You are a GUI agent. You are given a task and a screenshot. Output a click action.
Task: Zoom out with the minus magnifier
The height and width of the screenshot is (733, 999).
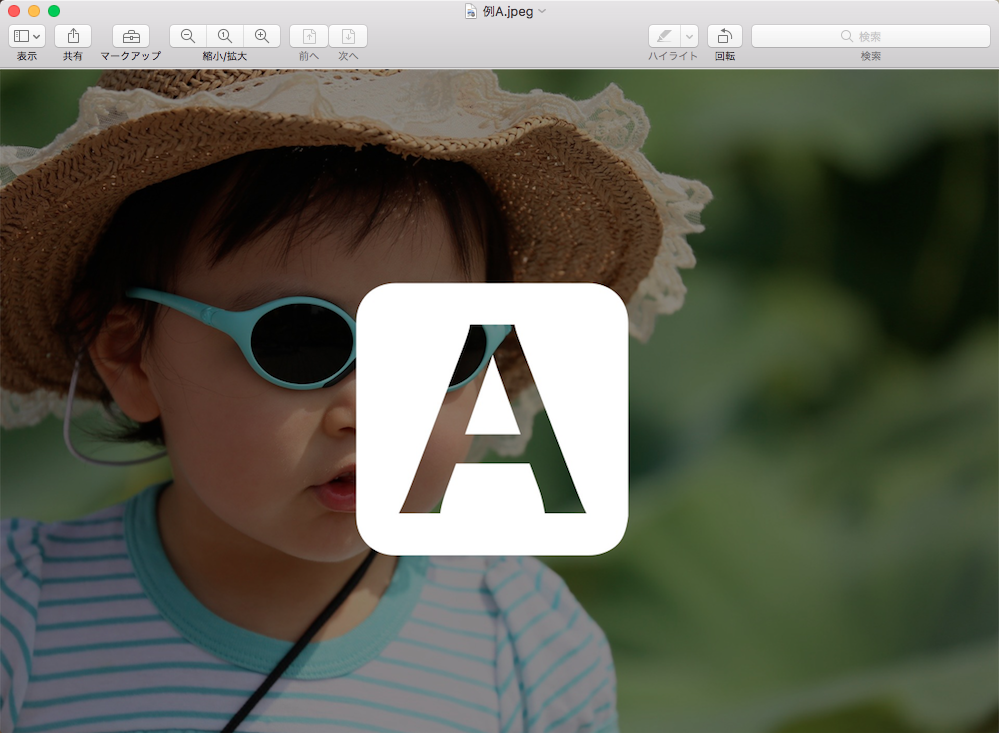188,36
